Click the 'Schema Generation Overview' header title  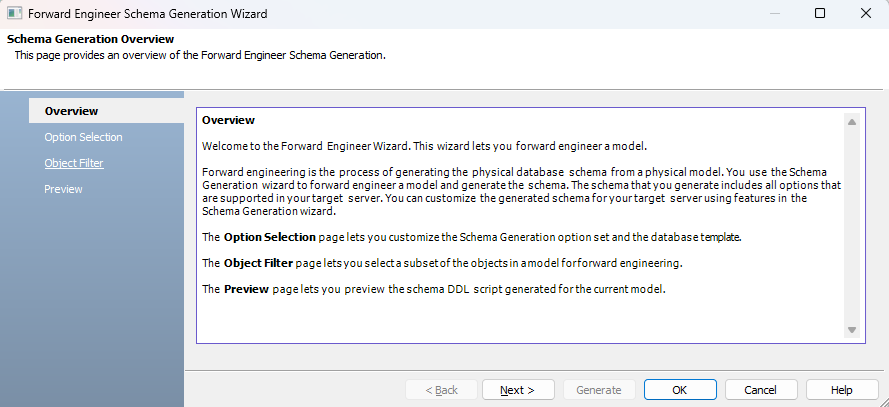(x=91, y=39)
